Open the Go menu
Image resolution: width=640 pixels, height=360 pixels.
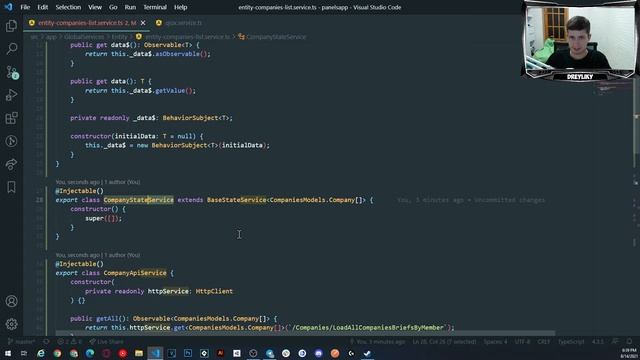tap(113, 7)
